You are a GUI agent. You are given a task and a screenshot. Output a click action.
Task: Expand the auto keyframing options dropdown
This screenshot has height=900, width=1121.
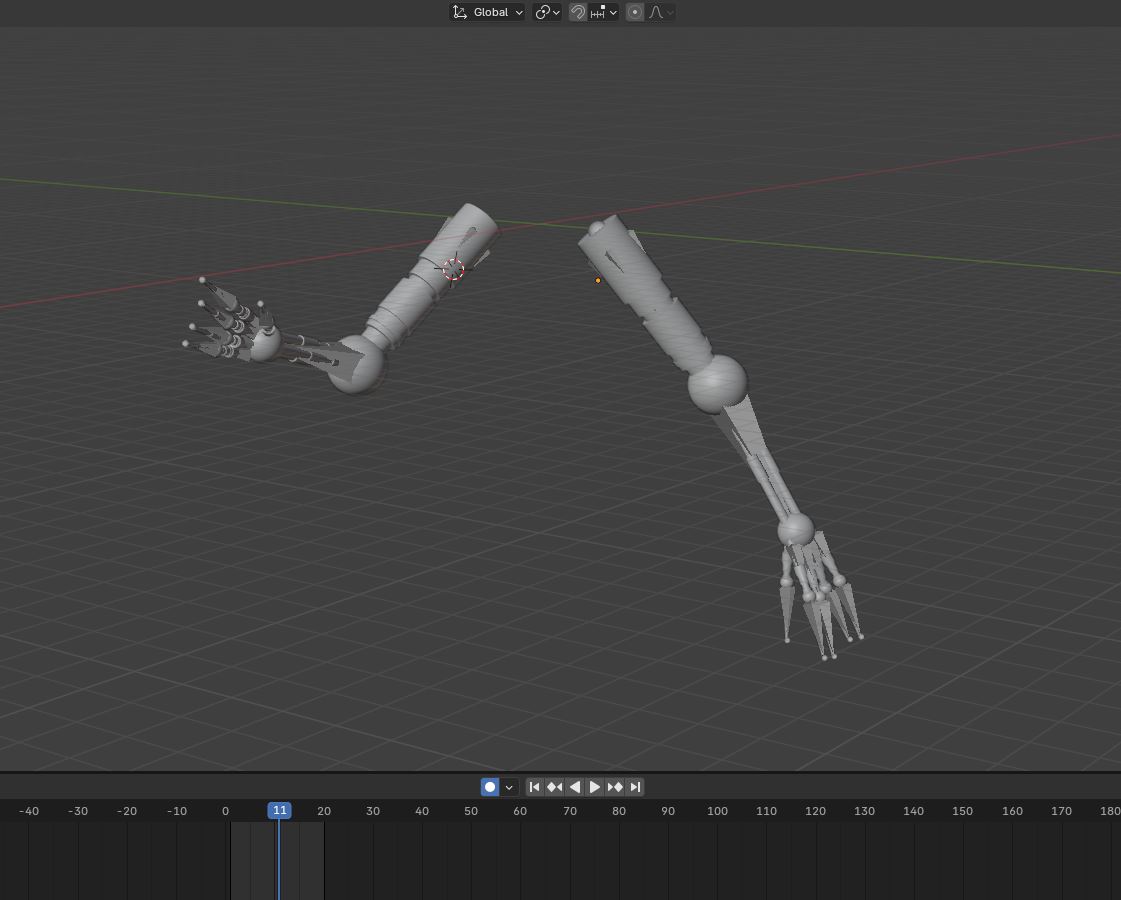coord(509,787)
